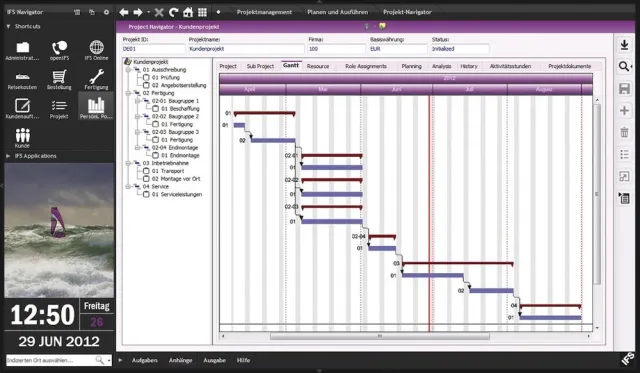Screen dimensions: 640x373
Task: Click the Projekt-Navigator breadcrumb
Action: coord(407,12)
